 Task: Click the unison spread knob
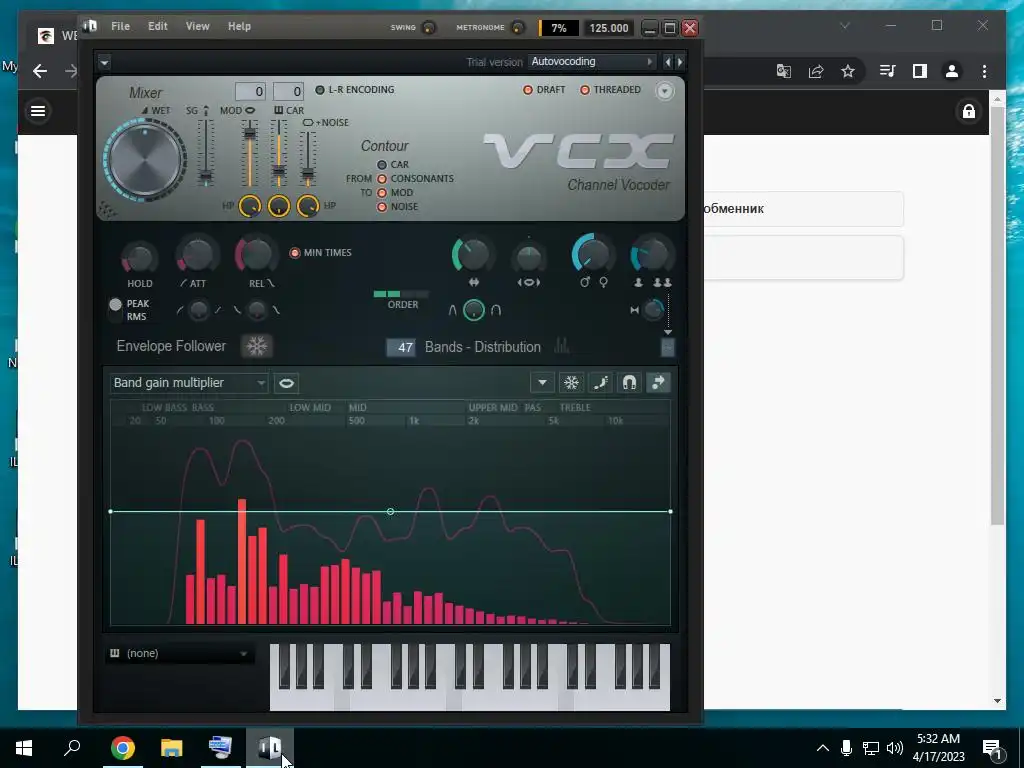click(652, 310)
